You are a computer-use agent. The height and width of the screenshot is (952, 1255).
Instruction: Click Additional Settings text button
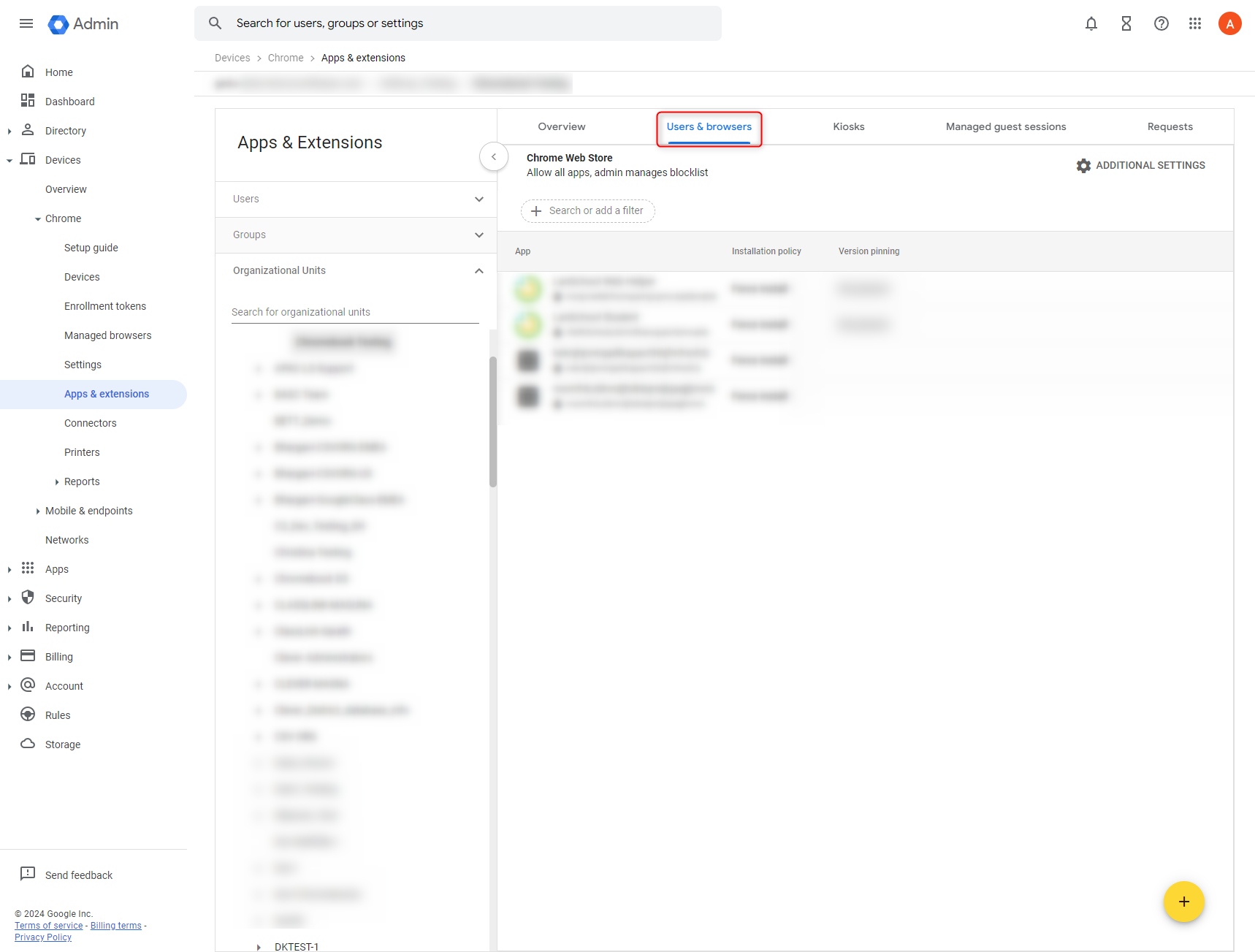pyautogui.click(x=1151, y=166)
